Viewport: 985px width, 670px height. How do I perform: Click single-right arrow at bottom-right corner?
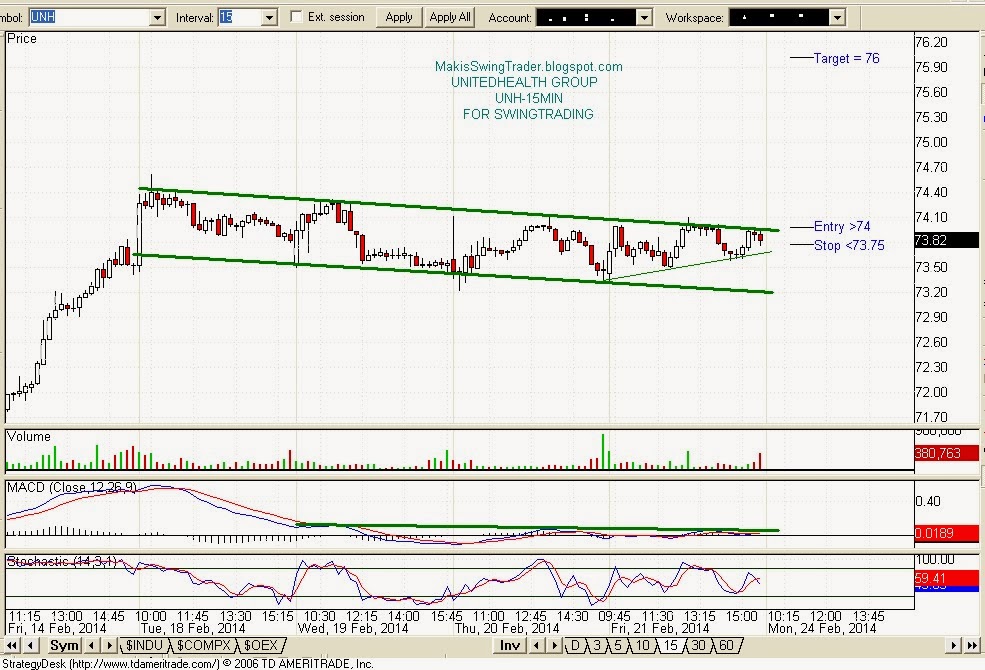point(954,645)
